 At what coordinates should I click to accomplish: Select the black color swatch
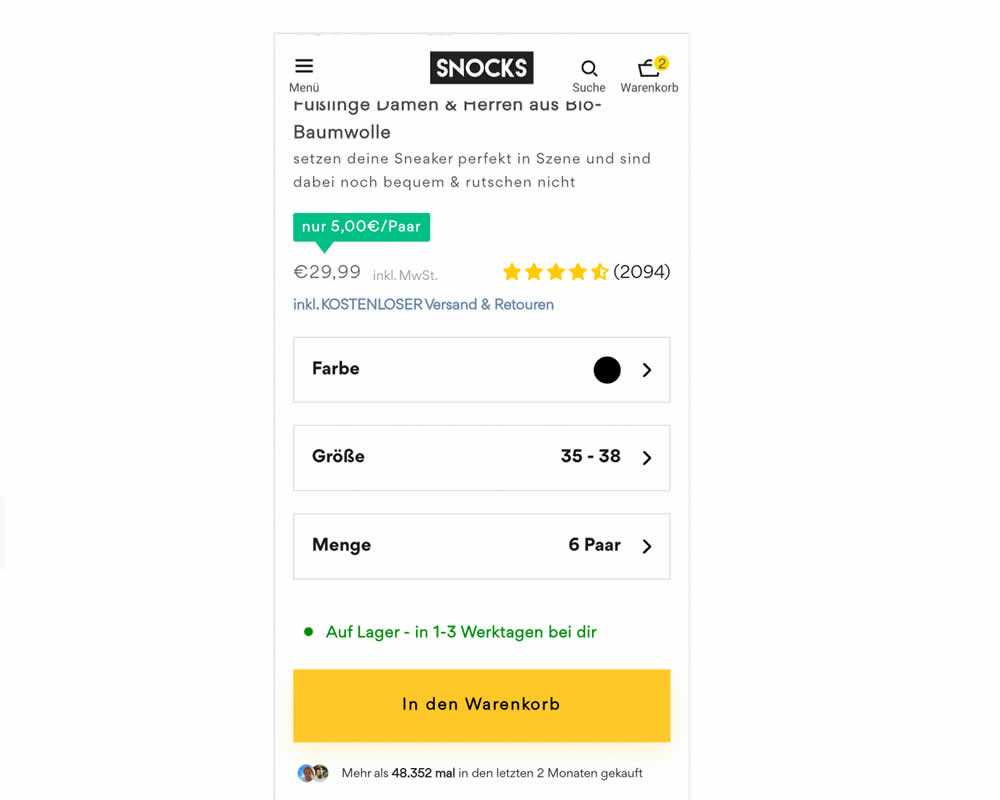coord(607,370)
